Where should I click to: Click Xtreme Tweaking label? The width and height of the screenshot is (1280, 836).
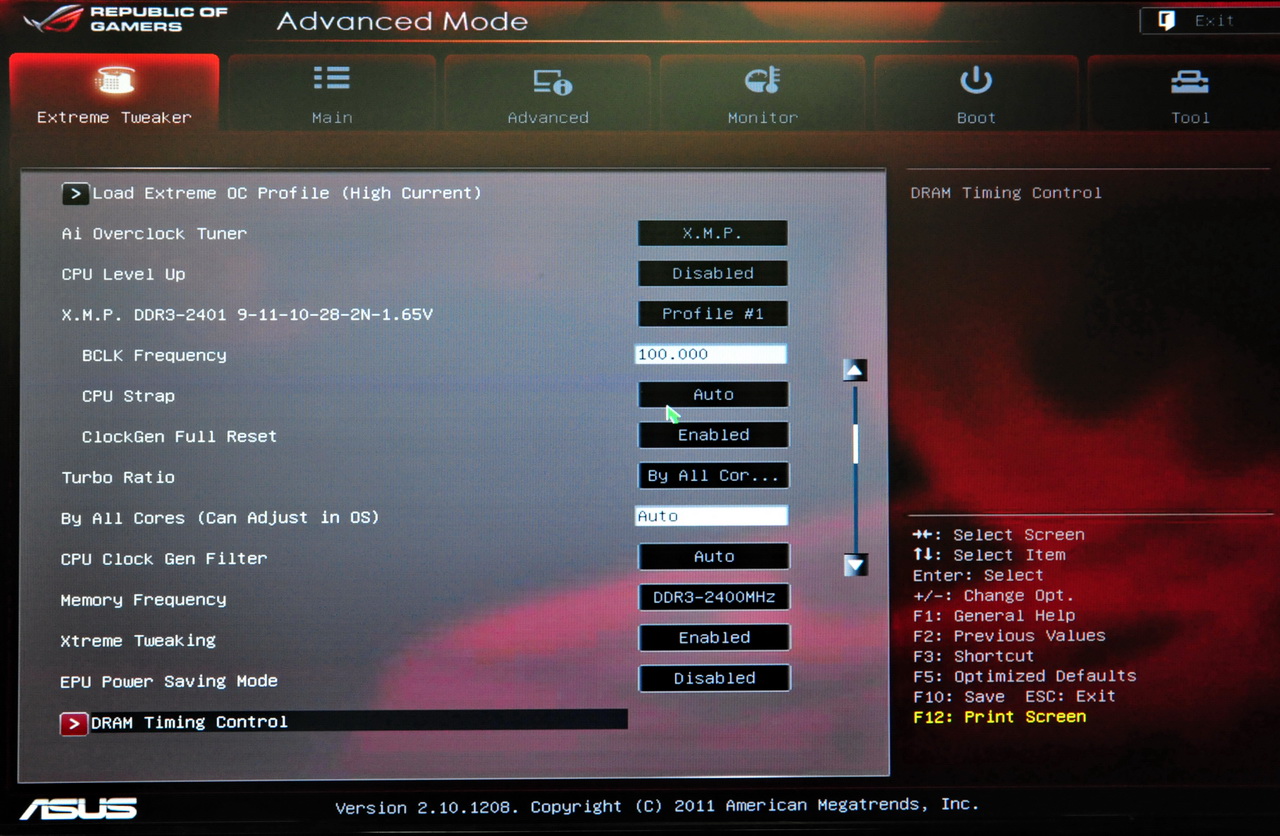click(x=138, y=641)
